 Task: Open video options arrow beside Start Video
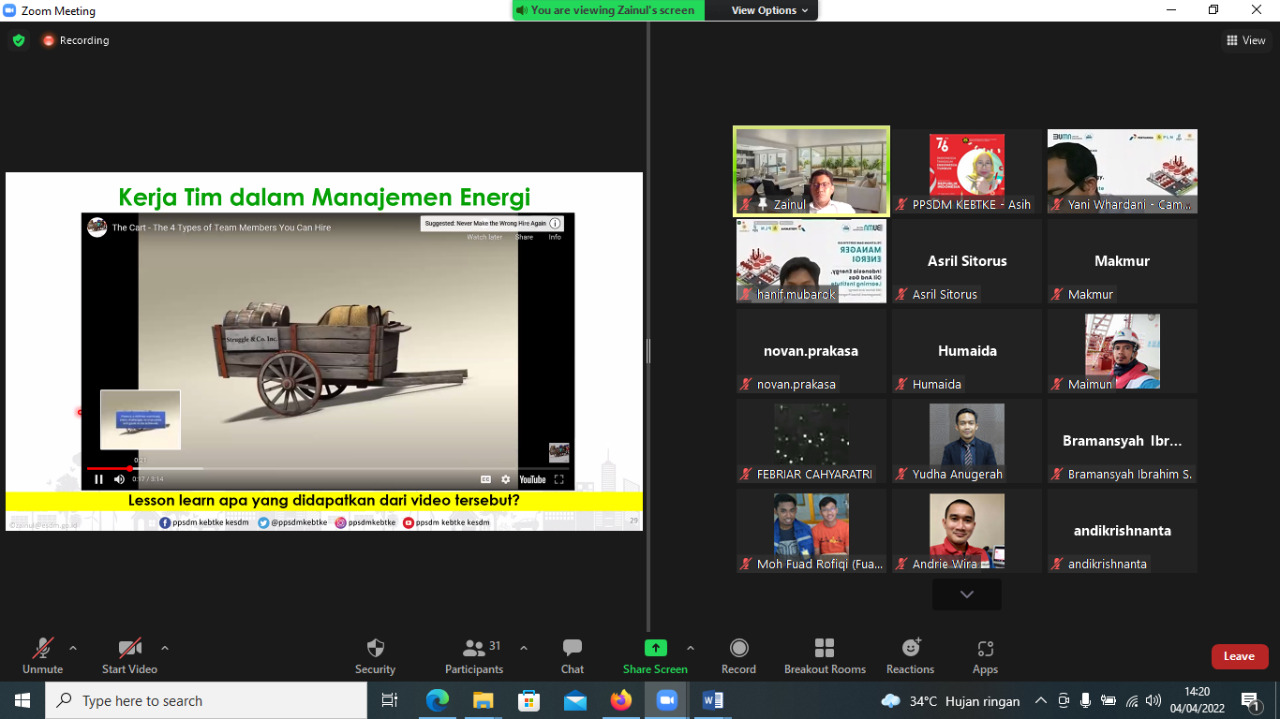[x=165, y=648]
